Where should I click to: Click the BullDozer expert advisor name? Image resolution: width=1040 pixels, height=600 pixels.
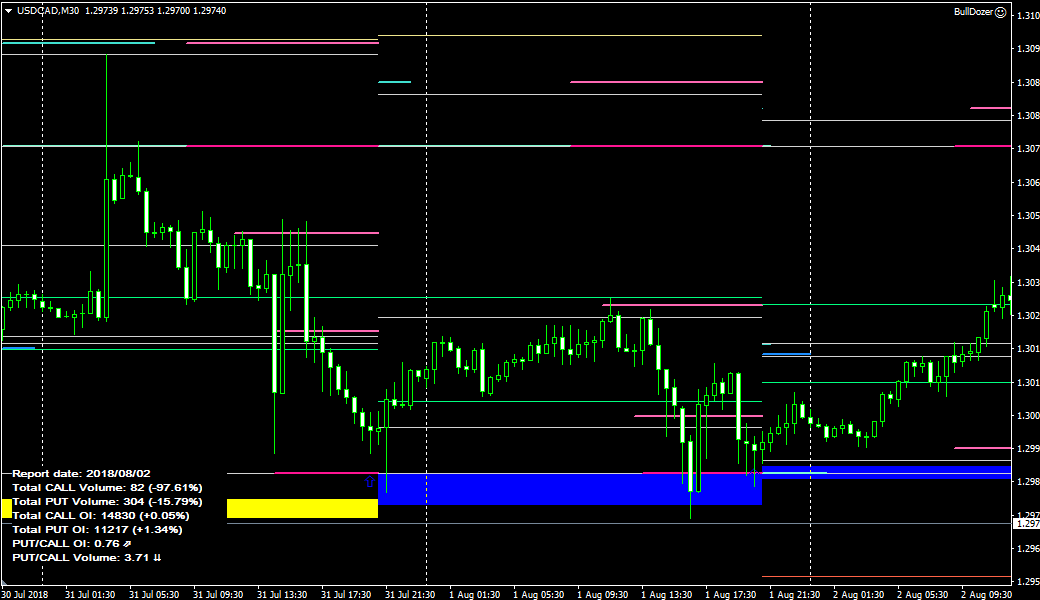pyautogui.click(x=974, y=13)
